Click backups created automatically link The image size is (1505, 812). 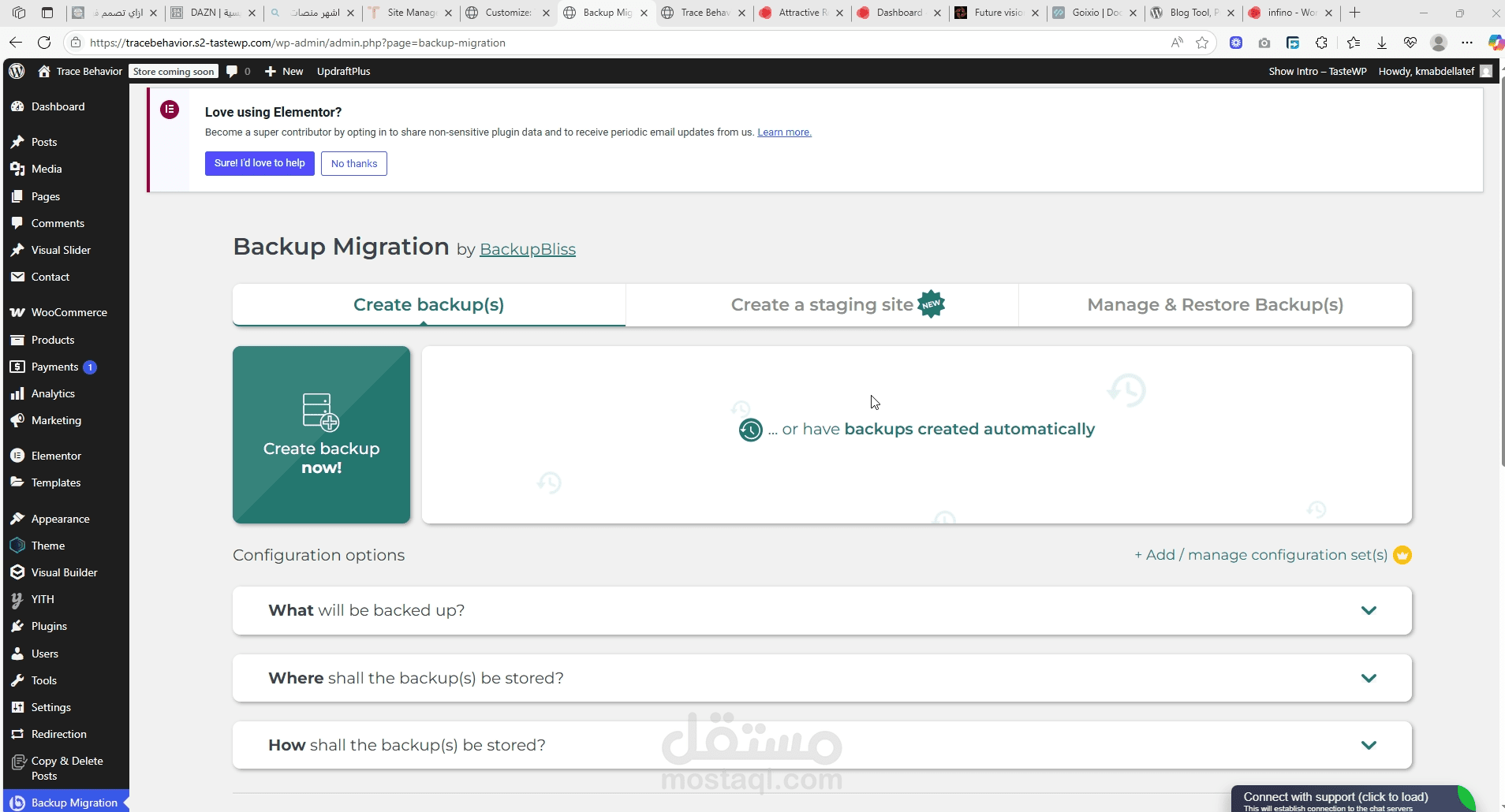[x=969, y=429]
